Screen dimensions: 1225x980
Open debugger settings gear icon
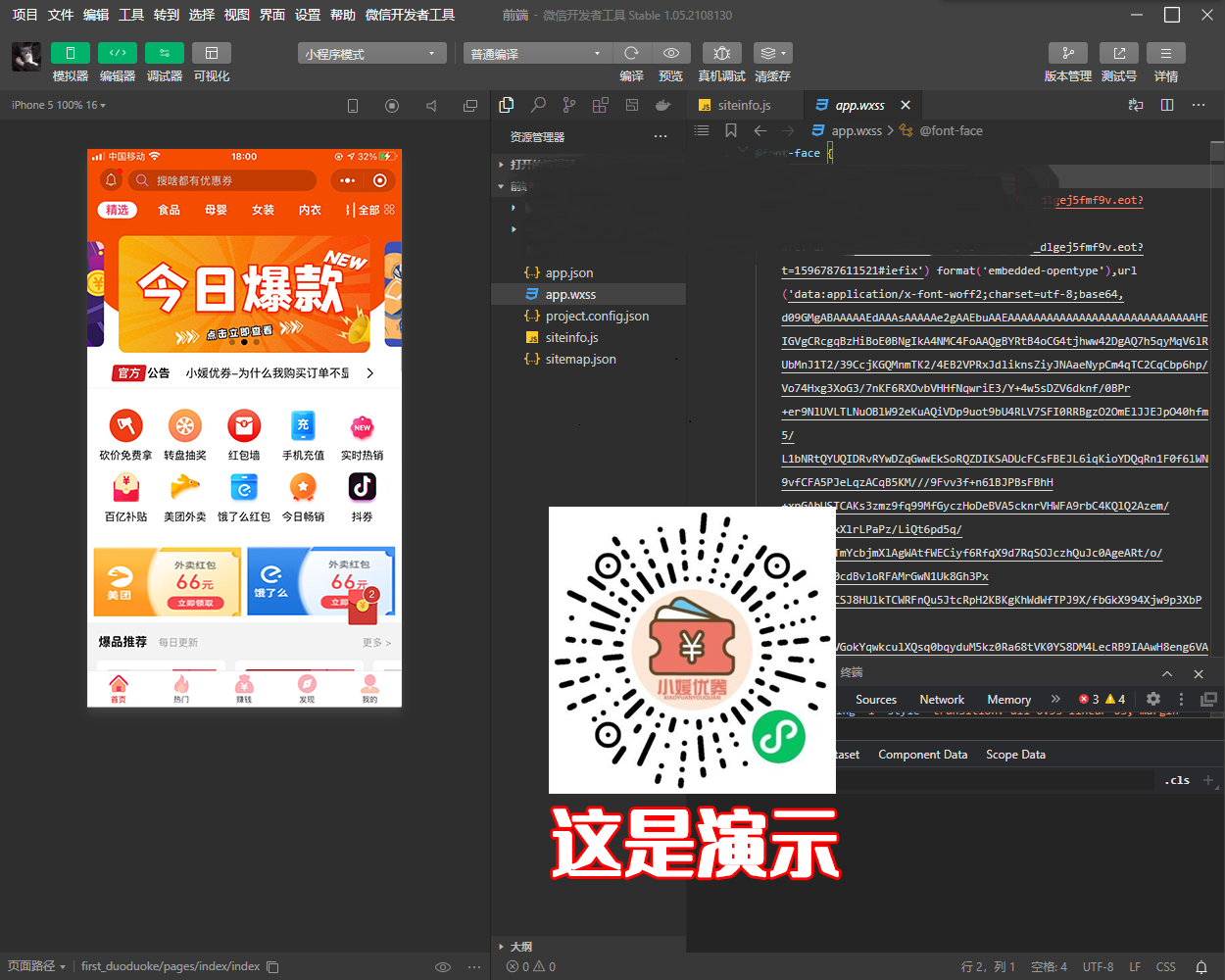point(1153,699)
